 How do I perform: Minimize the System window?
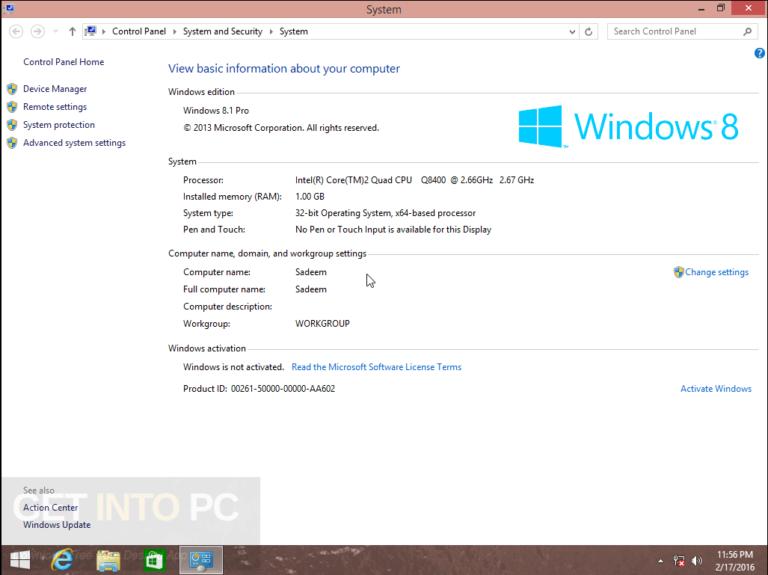click(701, 9)
